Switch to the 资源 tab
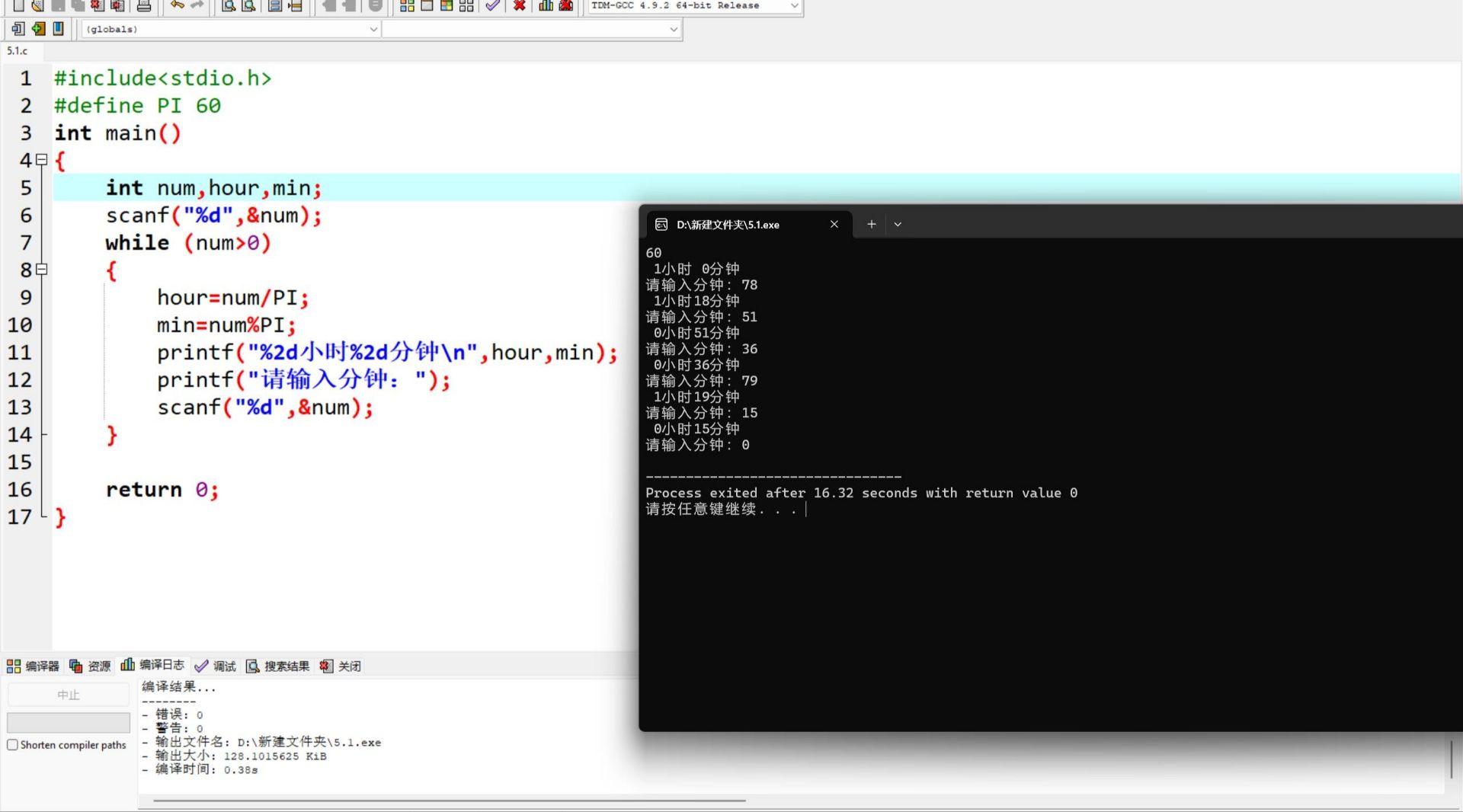 tap(90, 667)
